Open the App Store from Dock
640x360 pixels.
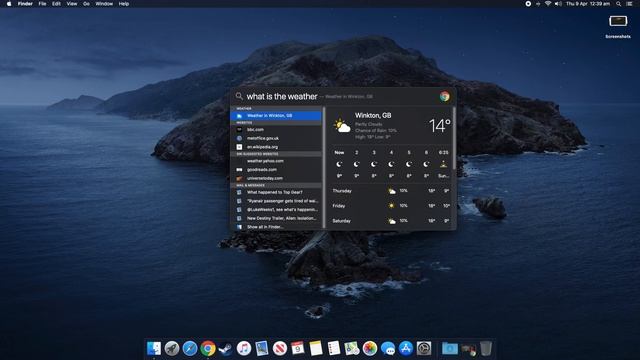[x=406, y=349]
